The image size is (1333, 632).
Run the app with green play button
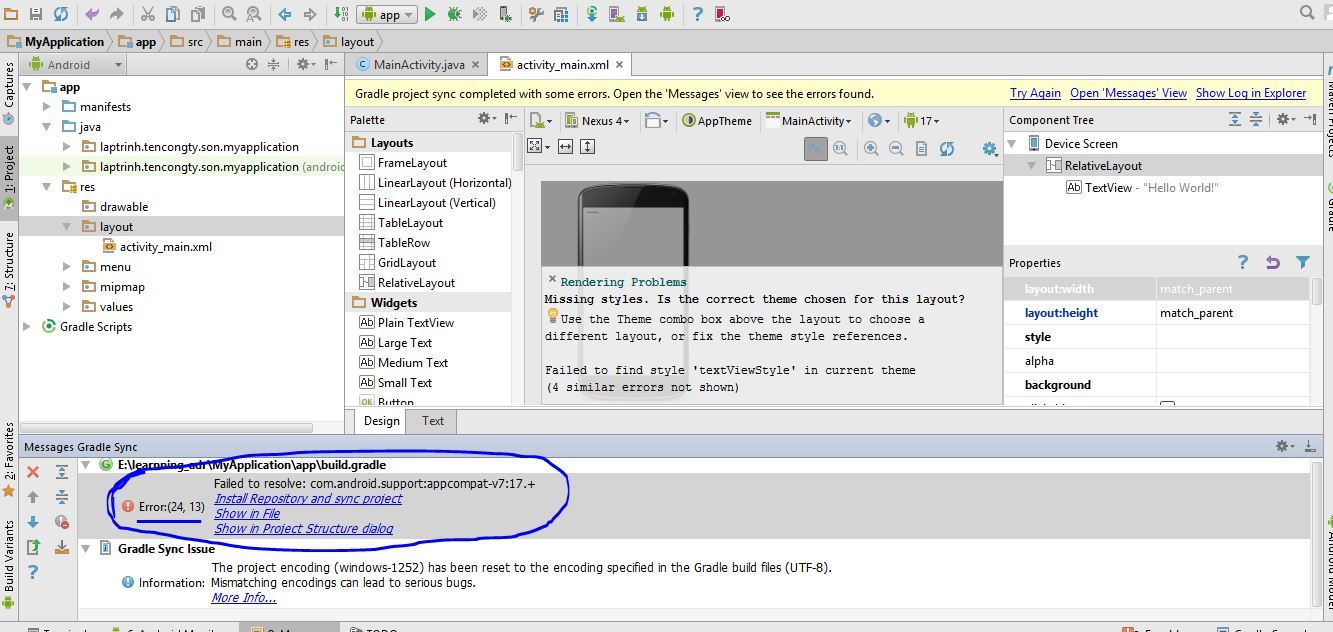click(430, 14)
